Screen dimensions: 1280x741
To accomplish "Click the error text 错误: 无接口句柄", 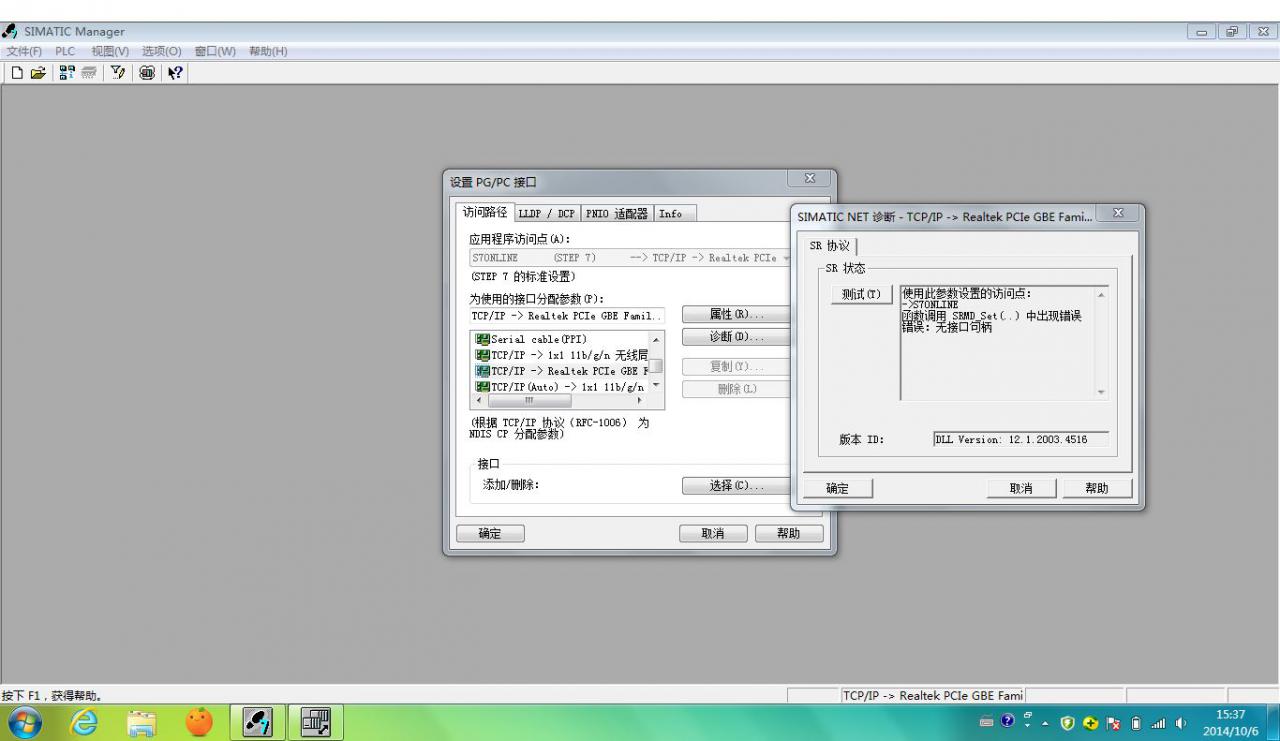I will (x=947, y=328).
